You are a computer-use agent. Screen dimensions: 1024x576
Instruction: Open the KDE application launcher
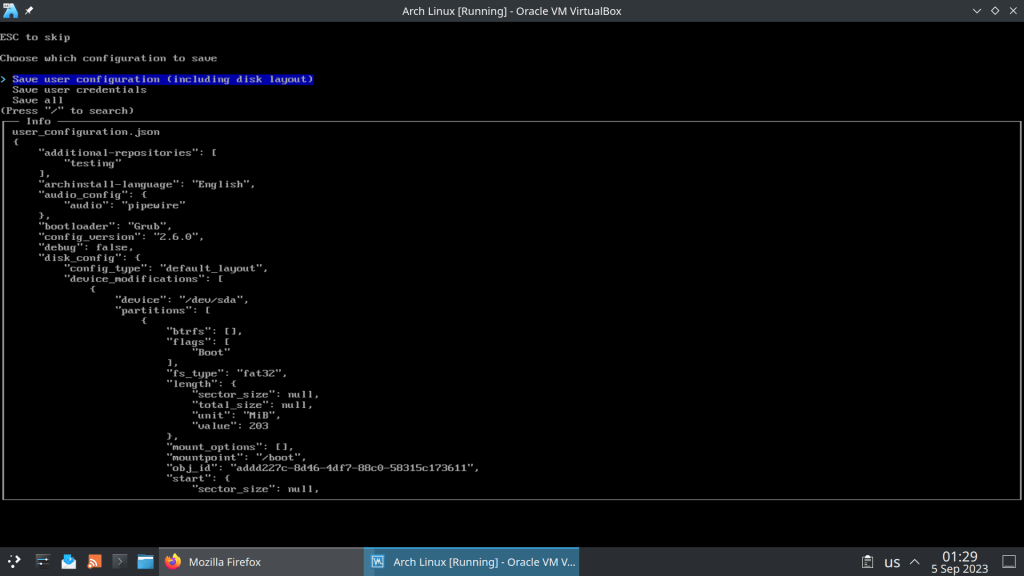pyautogui.click(x=15, y=561)
